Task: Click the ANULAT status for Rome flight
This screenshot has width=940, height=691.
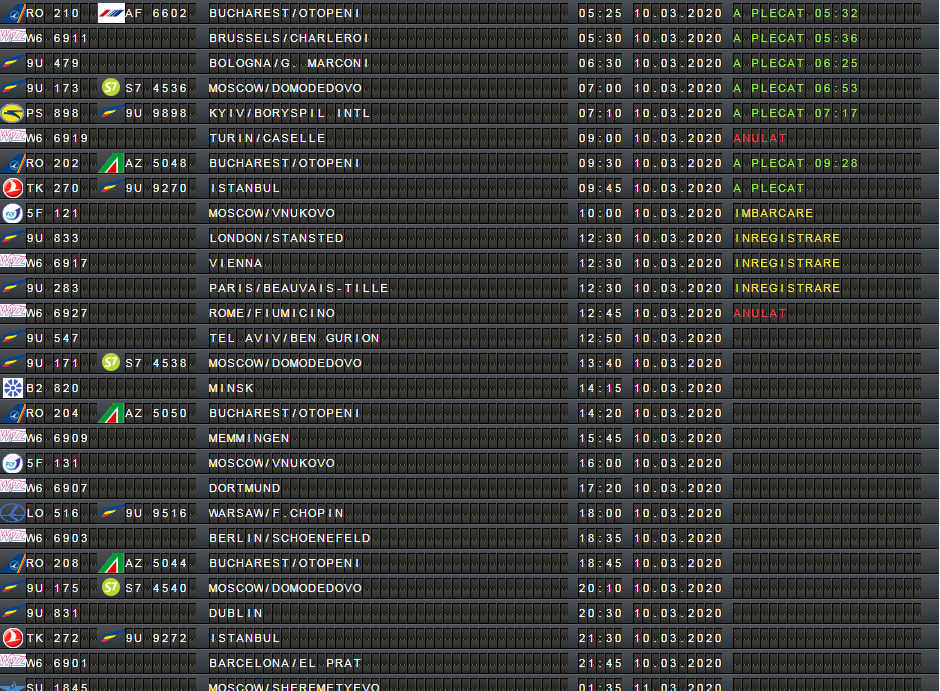Action: pos(760,313)
